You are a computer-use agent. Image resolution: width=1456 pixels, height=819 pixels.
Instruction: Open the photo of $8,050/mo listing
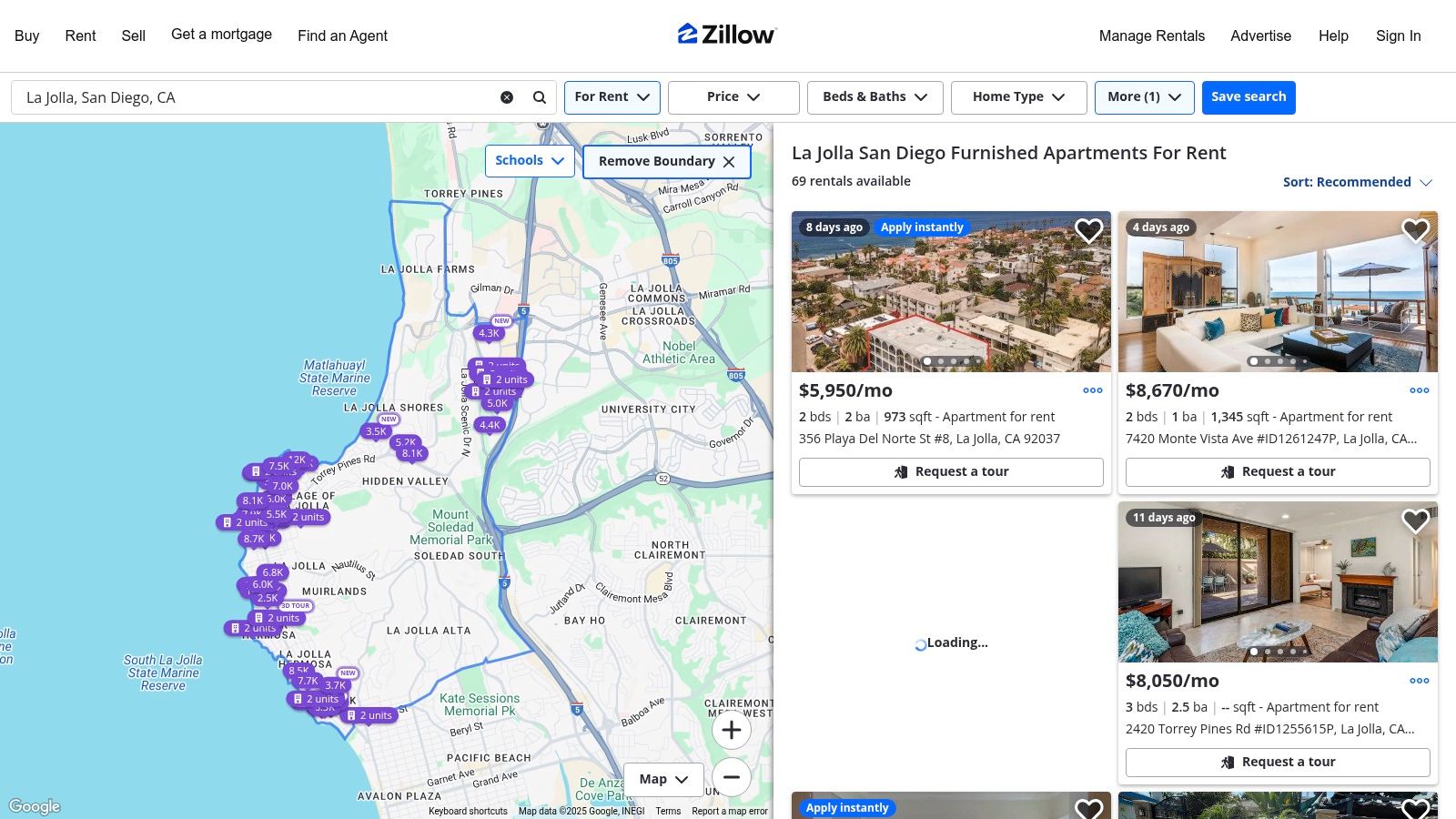pyautogui.click(x=1278, y=582)
